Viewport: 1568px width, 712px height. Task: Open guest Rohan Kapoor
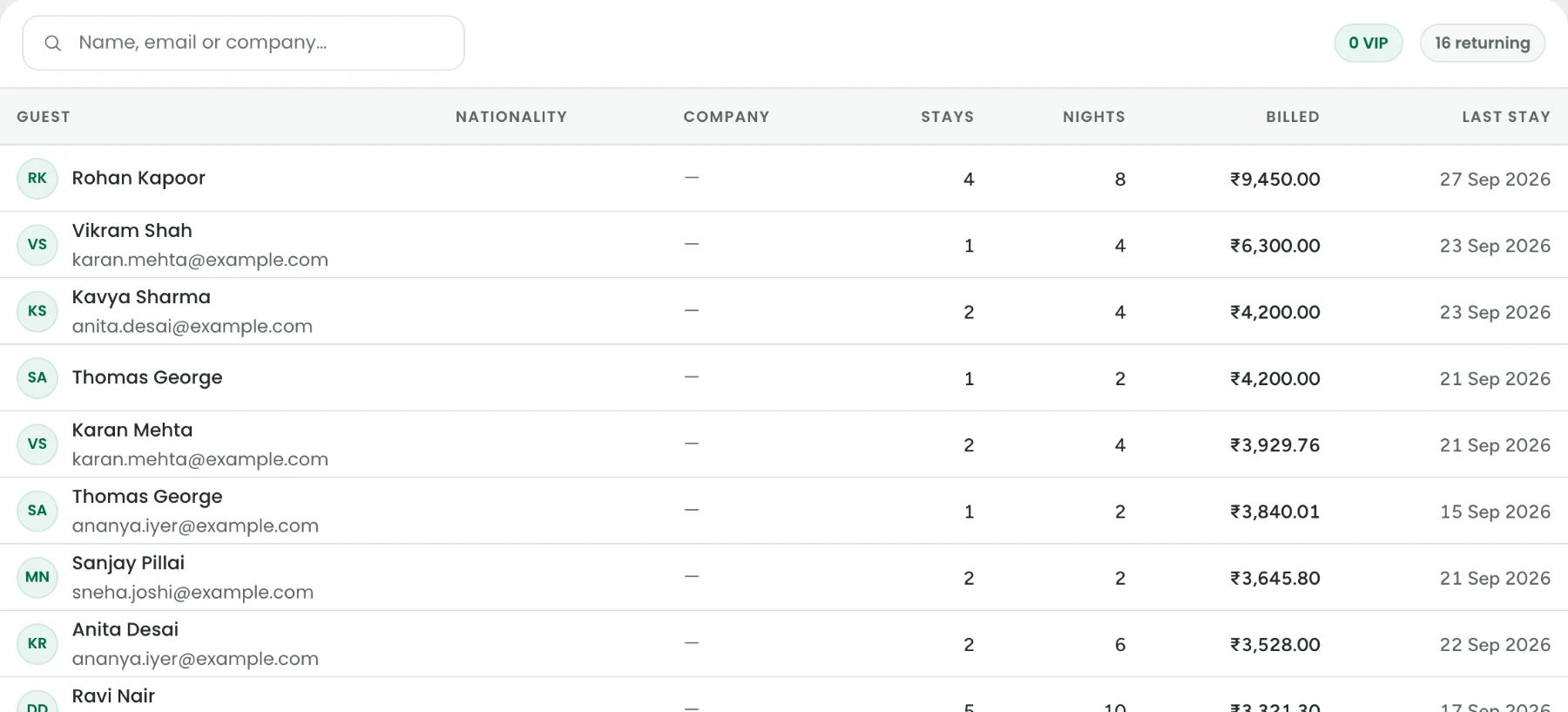(139, 179)
